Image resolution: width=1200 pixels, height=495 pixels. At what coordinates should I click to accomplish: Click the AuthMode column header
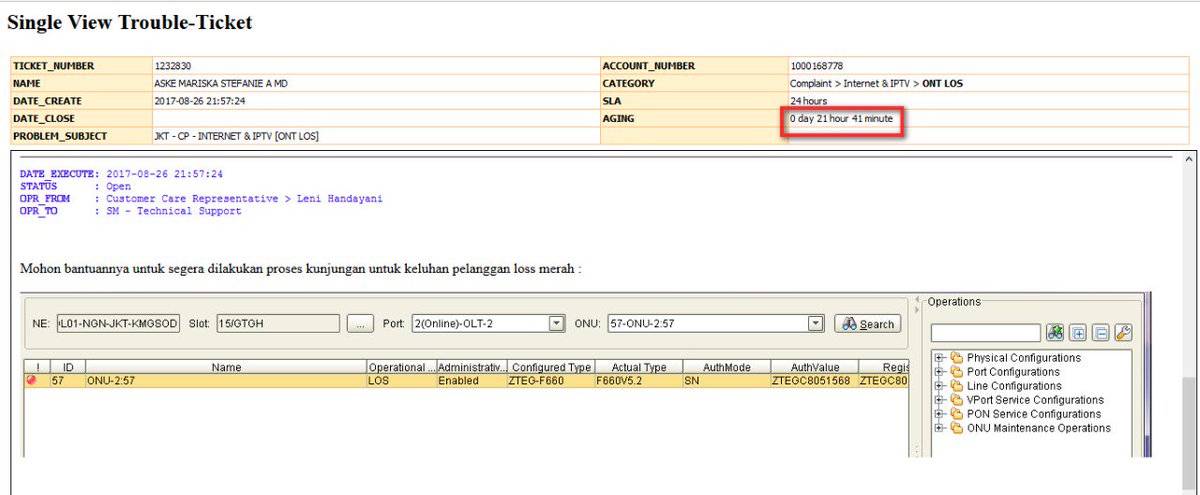(726, 367)
